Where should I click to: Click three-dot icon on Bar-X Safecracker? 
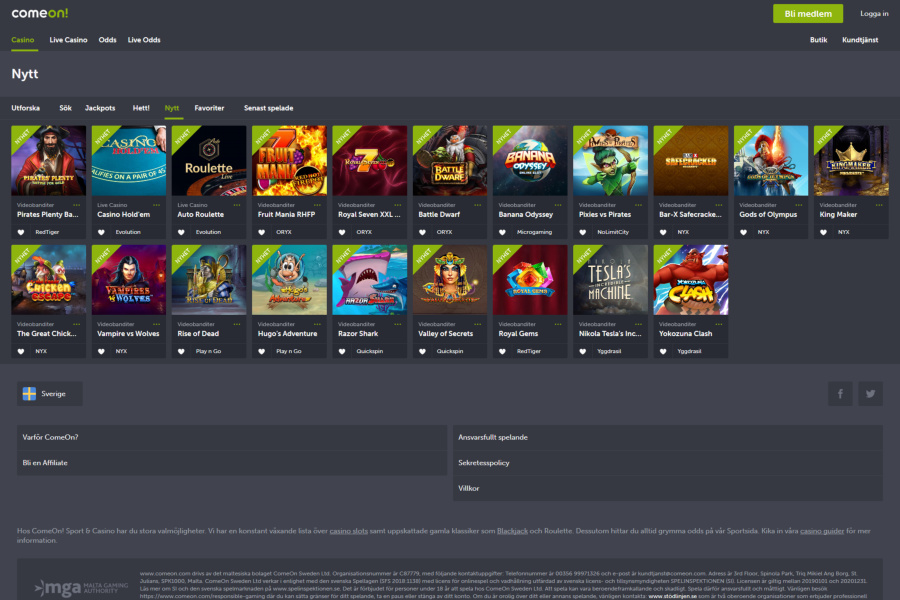[x=719, y=205]
